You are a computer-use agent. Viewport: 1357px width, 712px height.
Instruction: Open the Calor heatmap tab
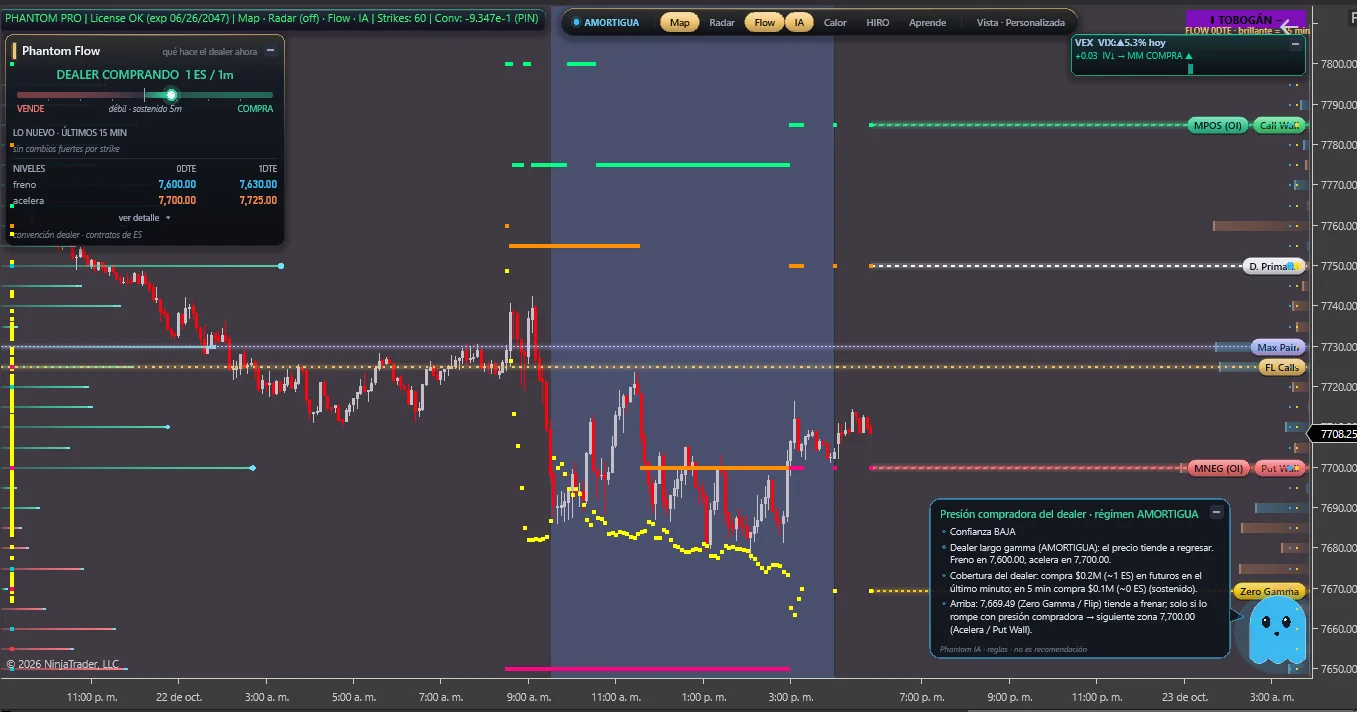click(835, 22)
